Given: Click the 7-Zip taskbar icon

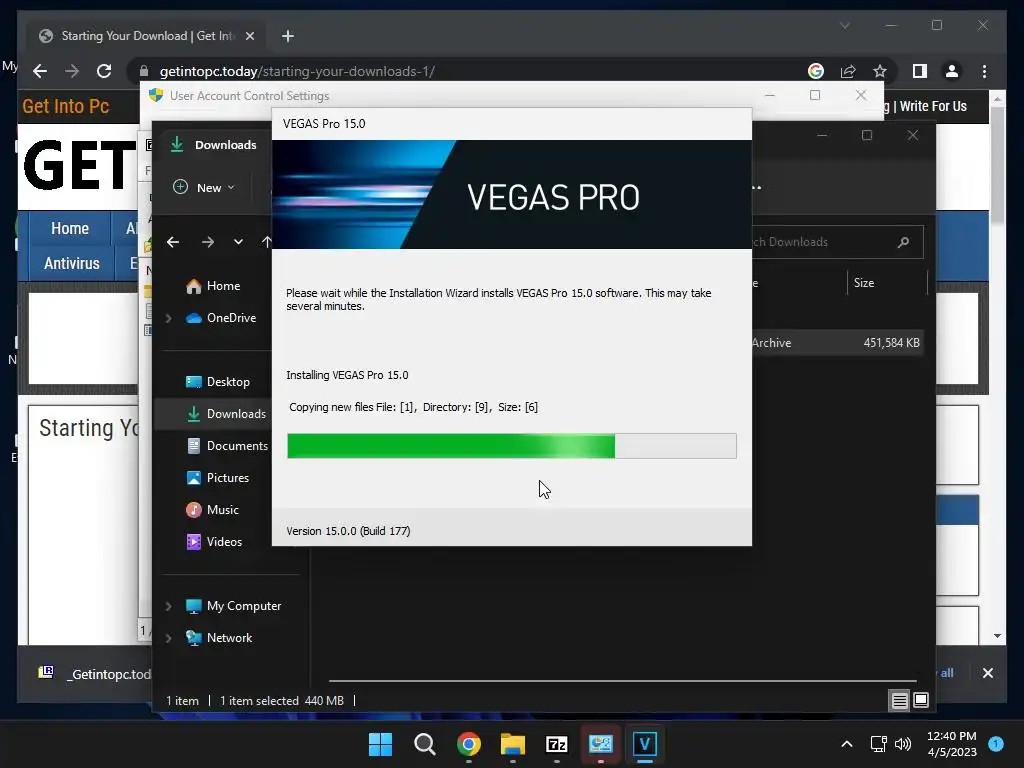Looking at the screenshot, I should [556, 744].
